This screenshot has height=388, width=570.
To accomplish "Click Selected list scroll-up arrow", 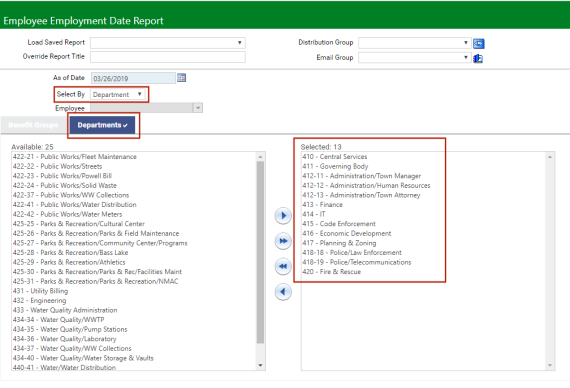I will pos(550,157).
